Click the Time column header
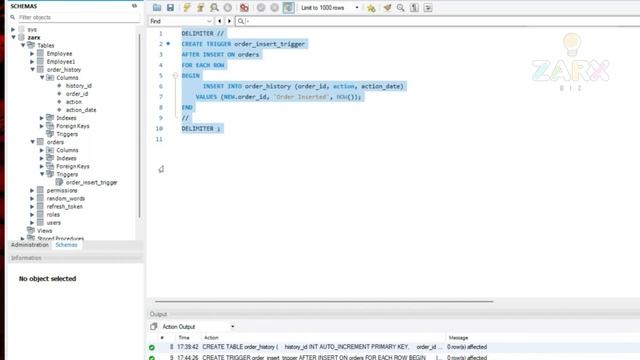This screenshot has height=360, width=640. [x=184, y=338]
